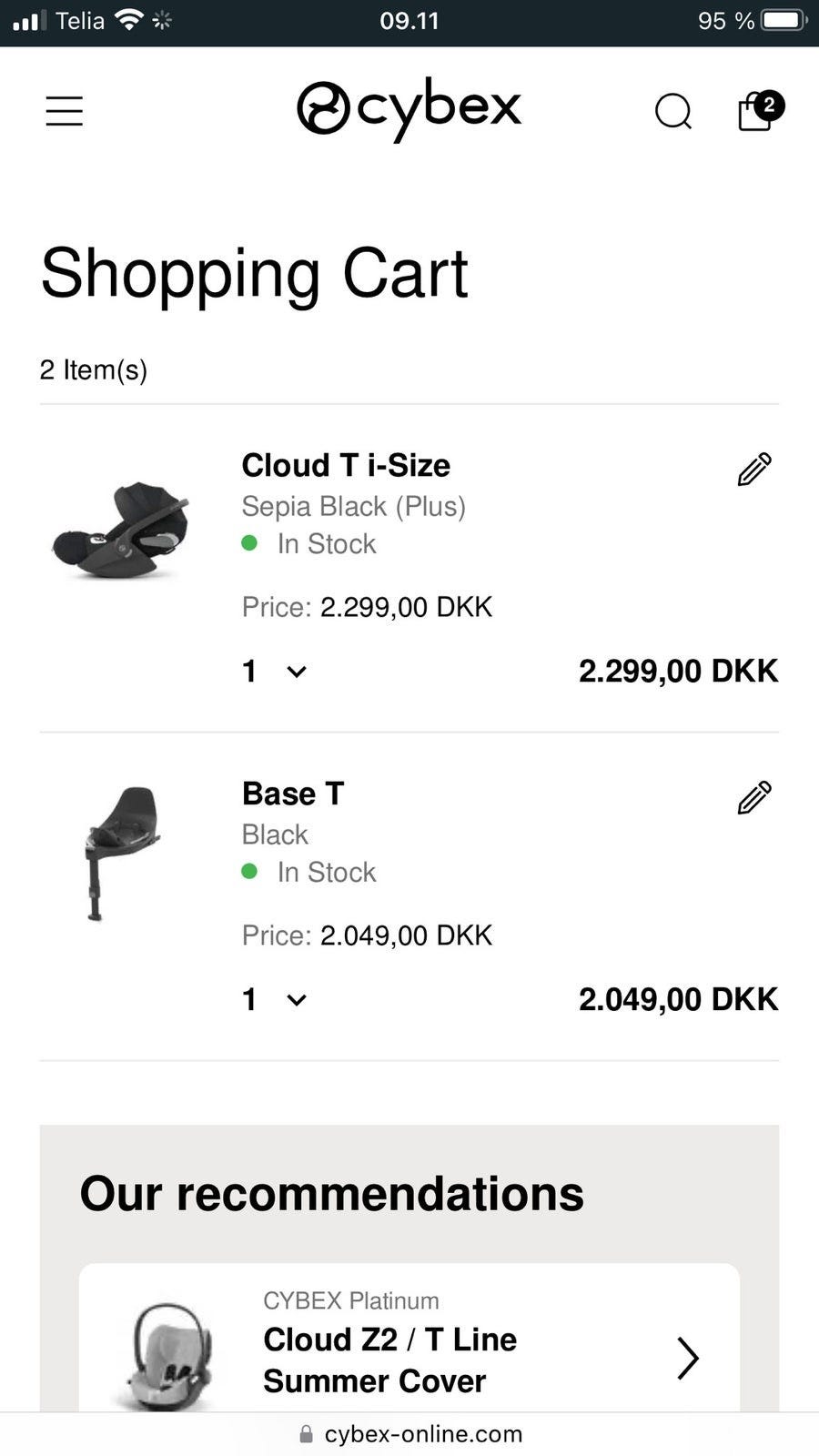Open quantity dropdown for Base T
The height and width of the screenshot is (1456, 819).
point(275,1000)
